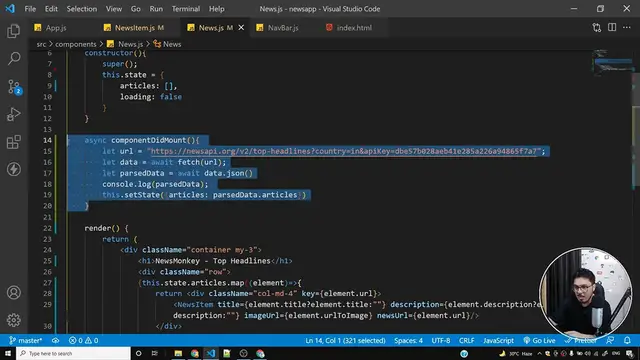Click 'render()' text on line 22
Screen dimensions: 640x360
coord(102,228)
